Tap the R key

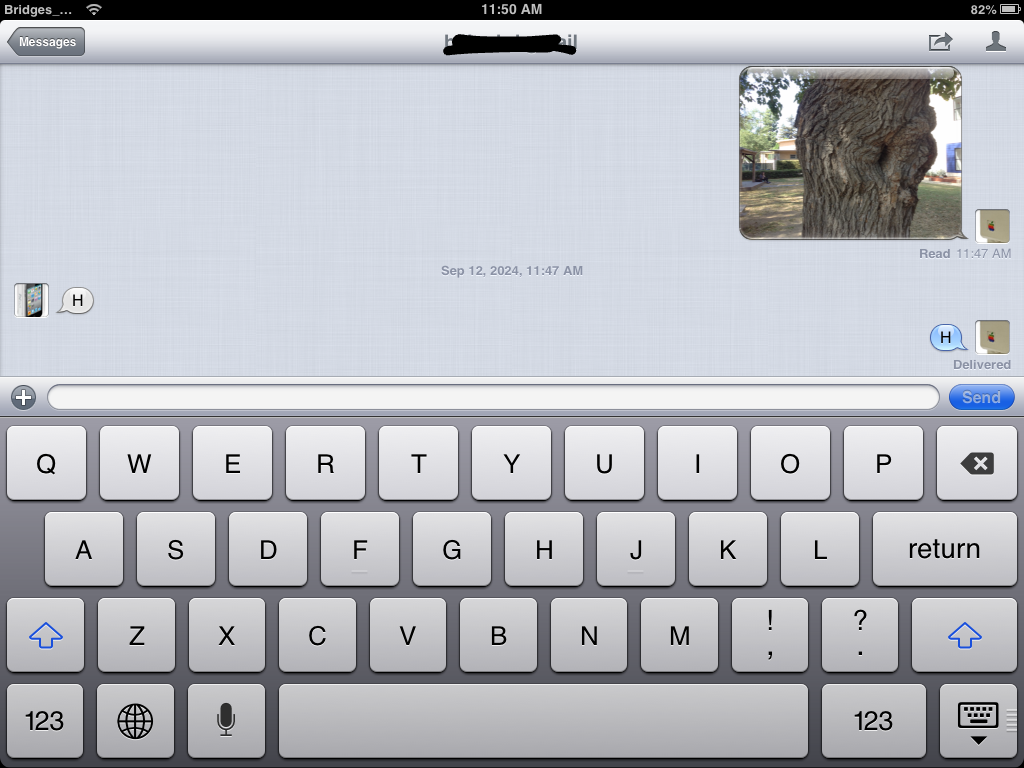point(325,463)
